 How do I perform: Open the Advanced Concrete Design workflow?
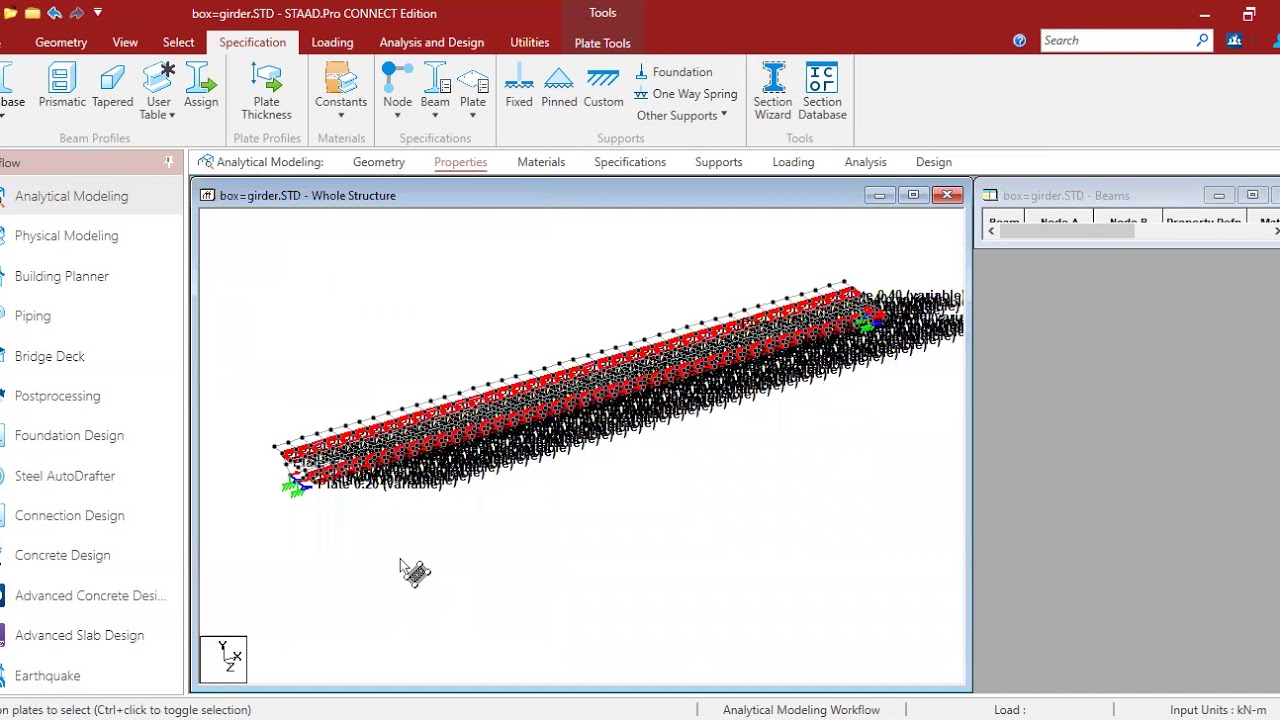click(92, 596)
